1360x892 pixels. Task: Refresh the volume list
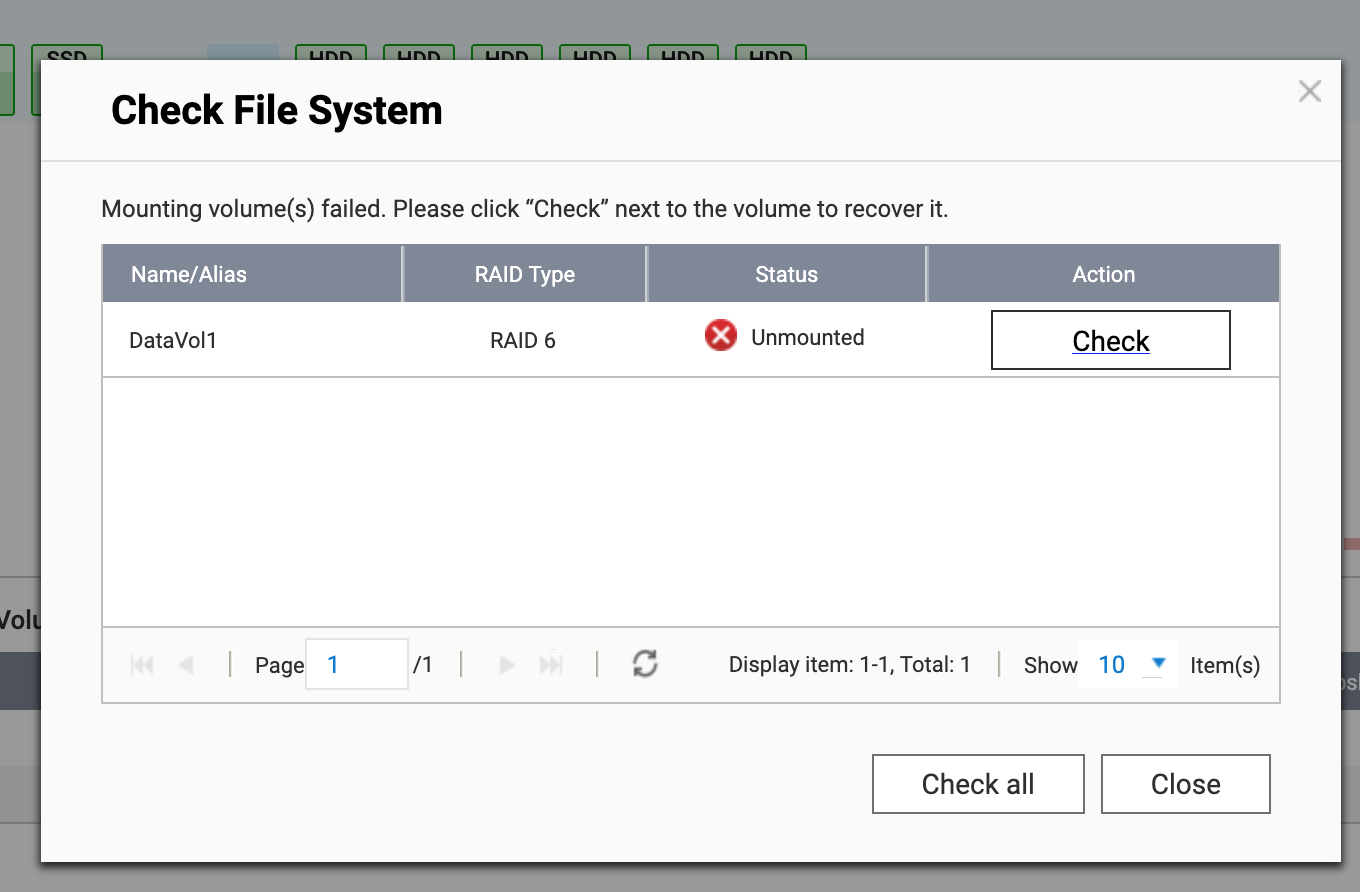click(x=645, y=663)
